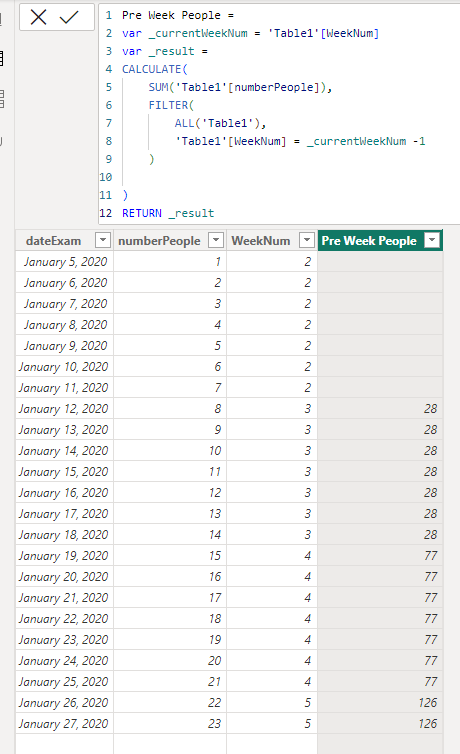
Task: Select the January 22, 2020 date cell
Action: point(65,619)
